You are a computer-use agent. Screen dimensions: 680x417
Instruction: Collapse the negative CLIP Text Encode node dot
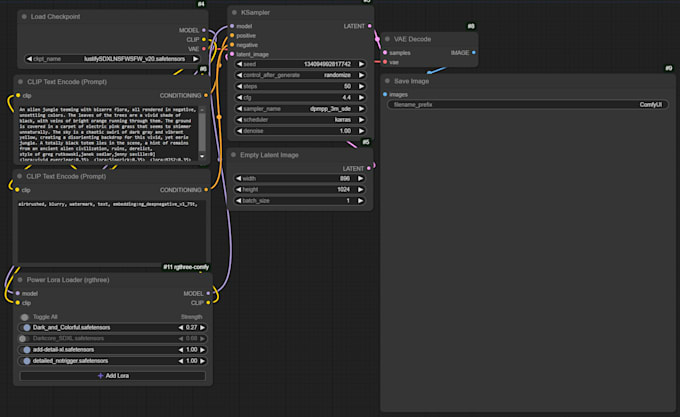pos(20,176)
